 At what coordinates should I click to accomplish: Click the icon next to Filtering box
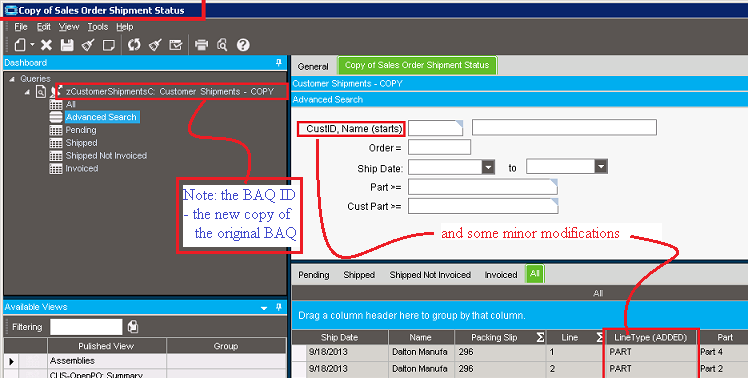pyautogui.click(x=133, y=327)
